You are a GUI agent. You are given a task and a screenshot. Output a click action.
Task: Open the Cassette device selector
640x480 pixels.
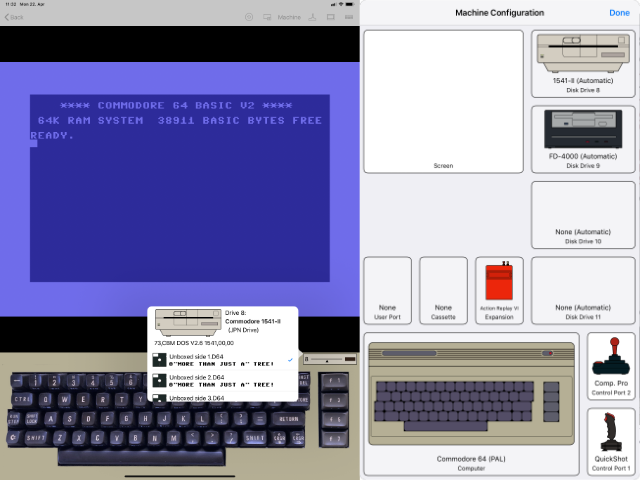click(443, 290)
